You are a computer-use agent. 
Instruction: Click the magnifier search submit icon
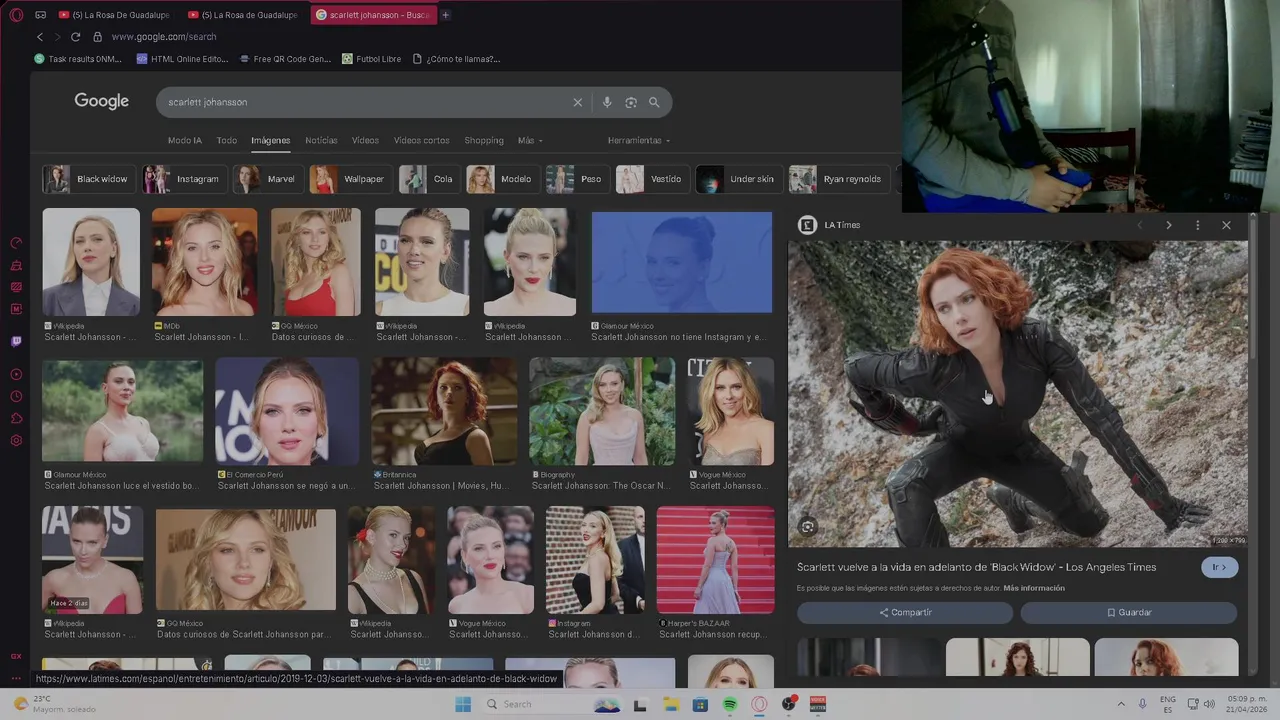coord(654,102)
